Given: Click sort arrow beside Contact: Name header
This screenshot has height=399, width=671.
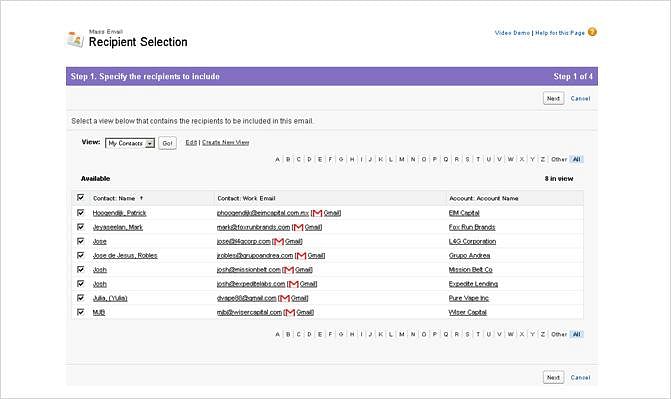Looking at the screenshot, I should tap(141, 198).
